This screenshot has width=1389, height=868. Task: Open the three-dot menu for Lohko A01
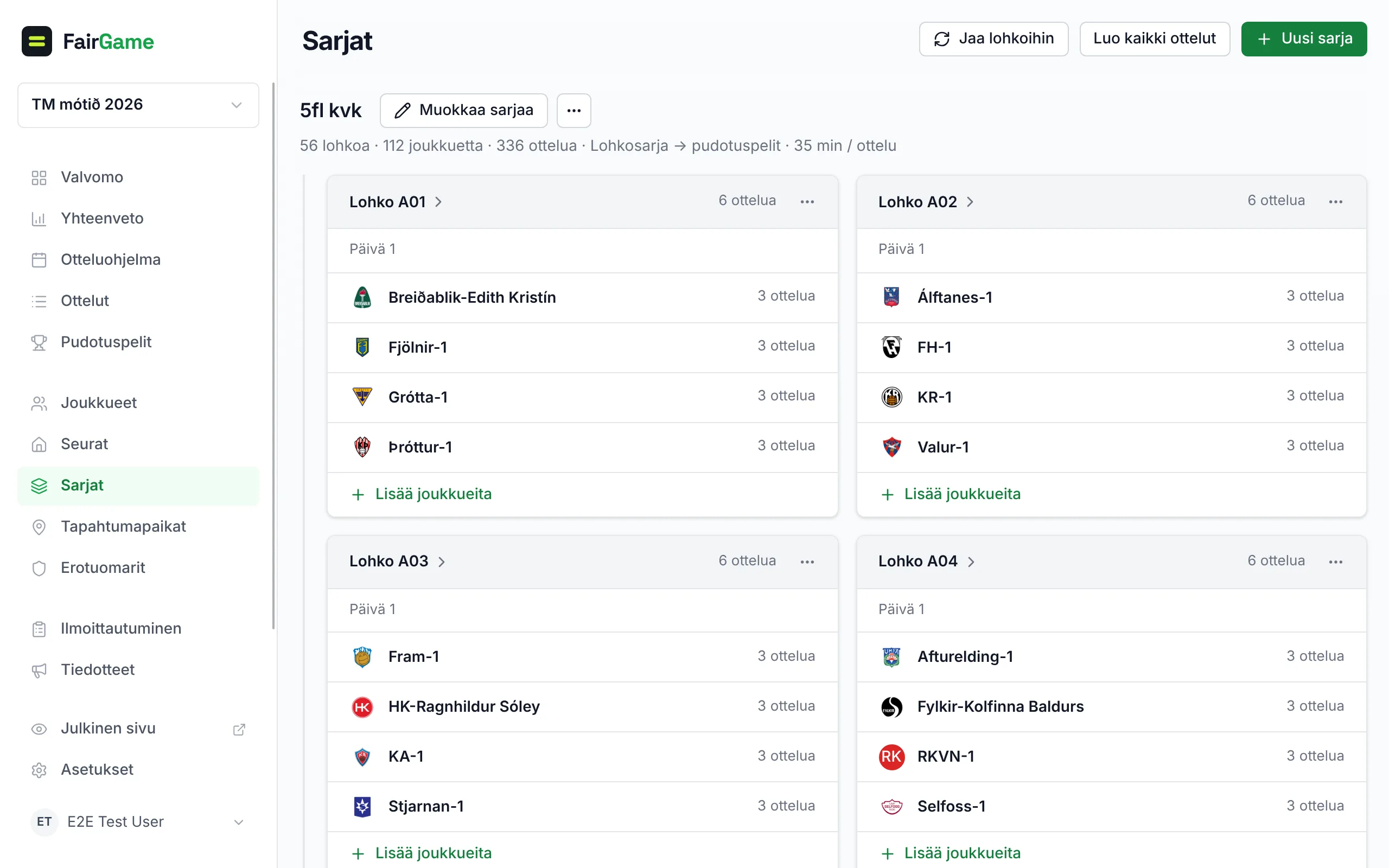[x=807, y=201]
